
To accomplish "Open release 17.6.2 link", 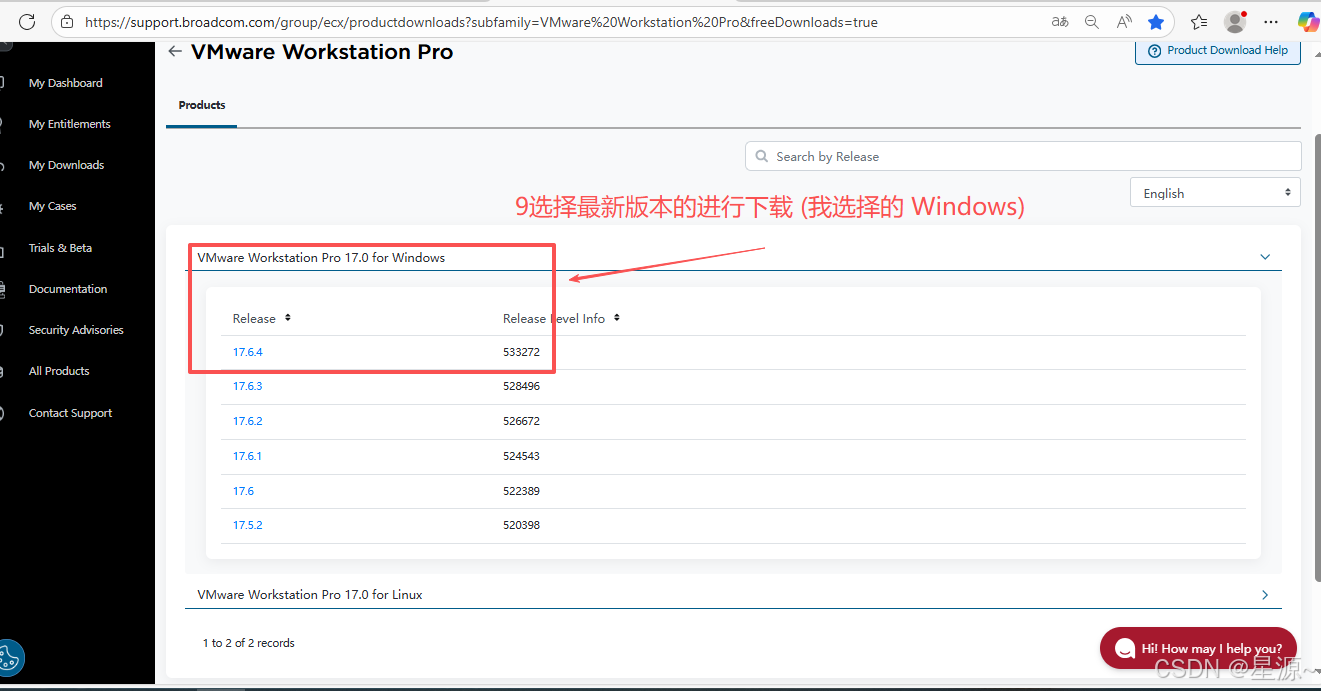I will [247, 421].
